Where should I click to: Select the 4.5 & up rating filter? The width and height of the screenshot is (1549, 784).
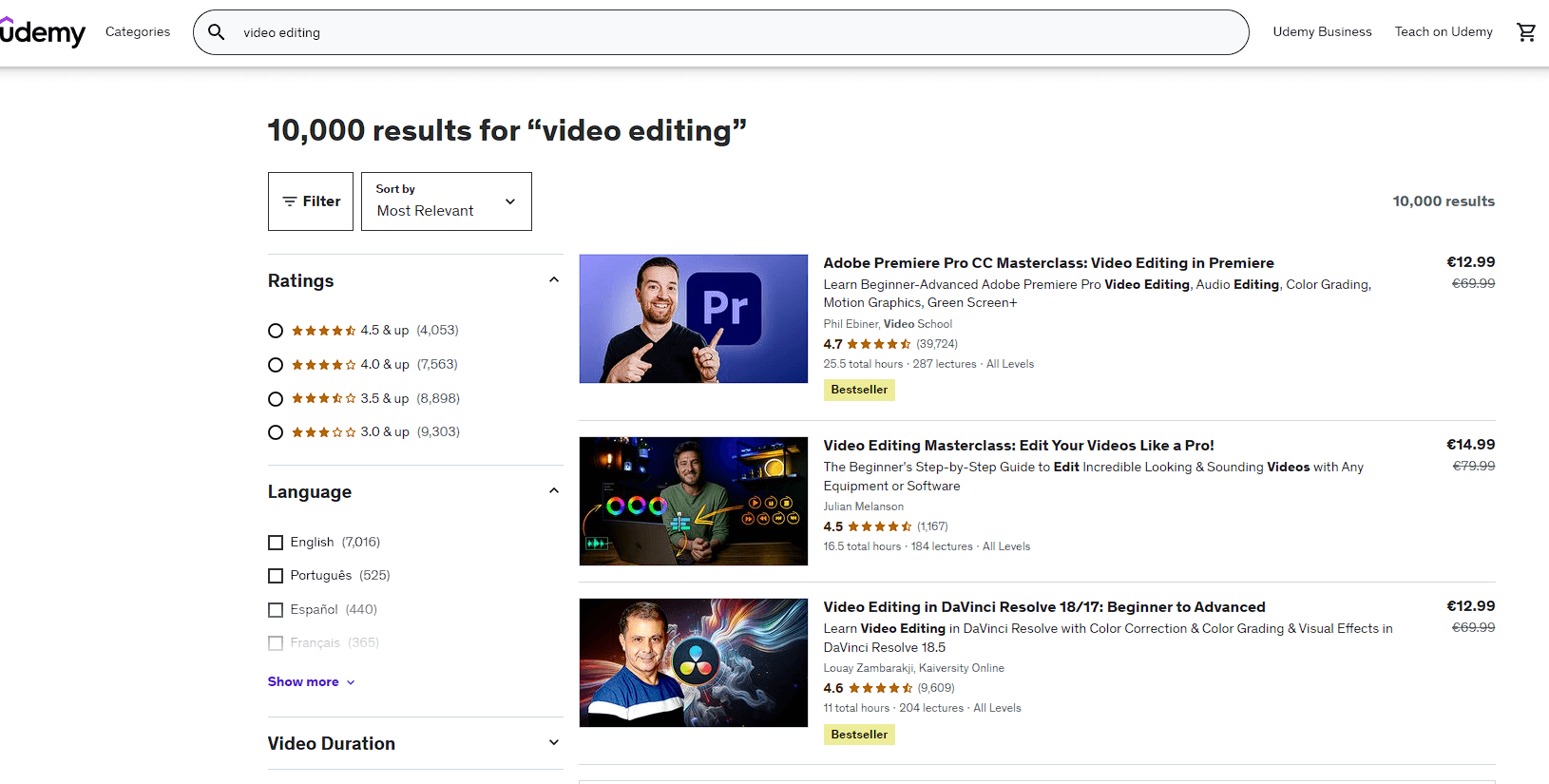point(276,331)
